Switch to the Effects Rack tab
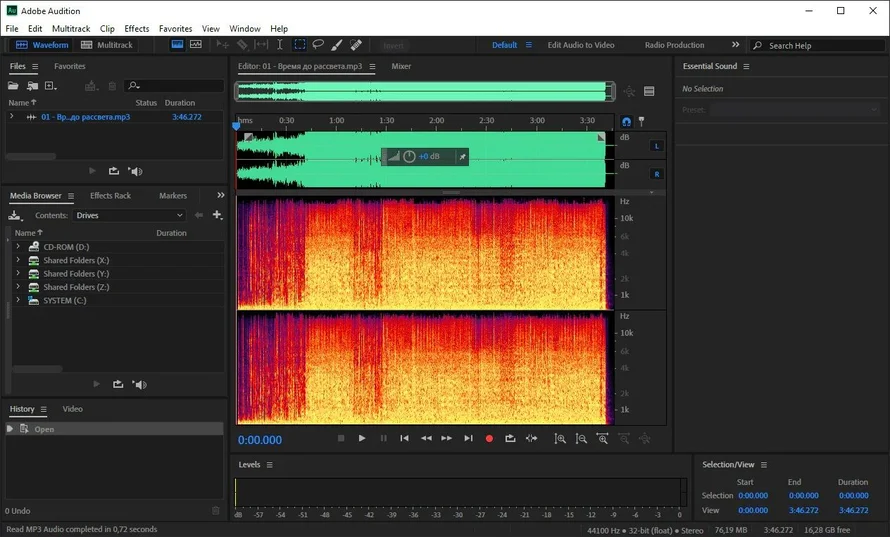Screen dimensions: 890x537 pyautogui.click(x=110, y=195)
